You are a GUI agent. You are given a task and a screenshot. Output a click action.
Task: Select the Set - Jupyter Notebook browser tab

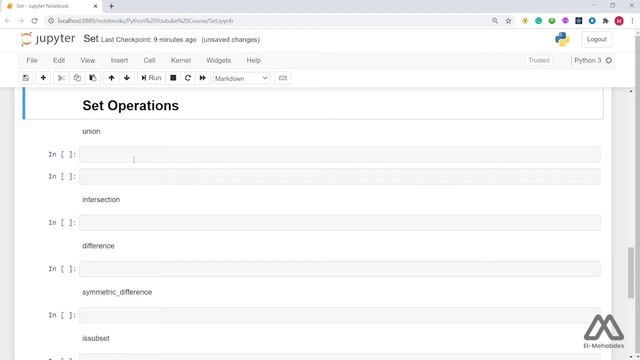[51, 6]
